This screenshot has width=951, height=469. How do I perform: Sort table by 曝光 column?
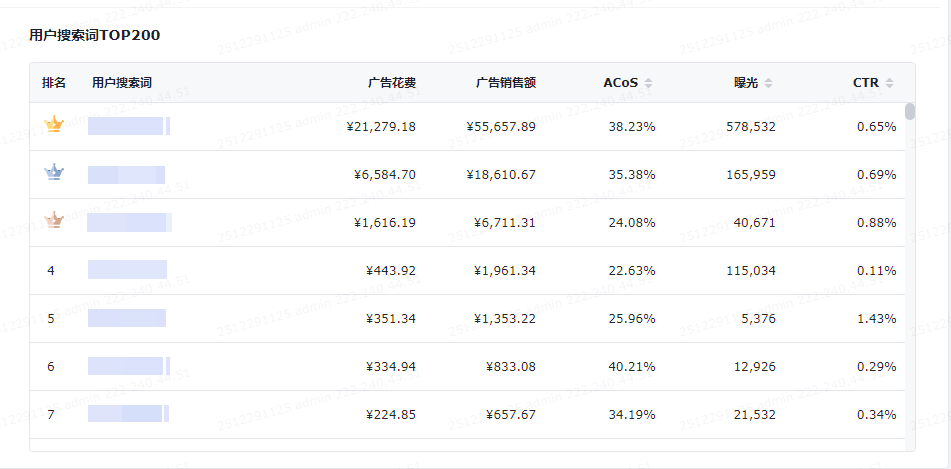coord(768,83)
